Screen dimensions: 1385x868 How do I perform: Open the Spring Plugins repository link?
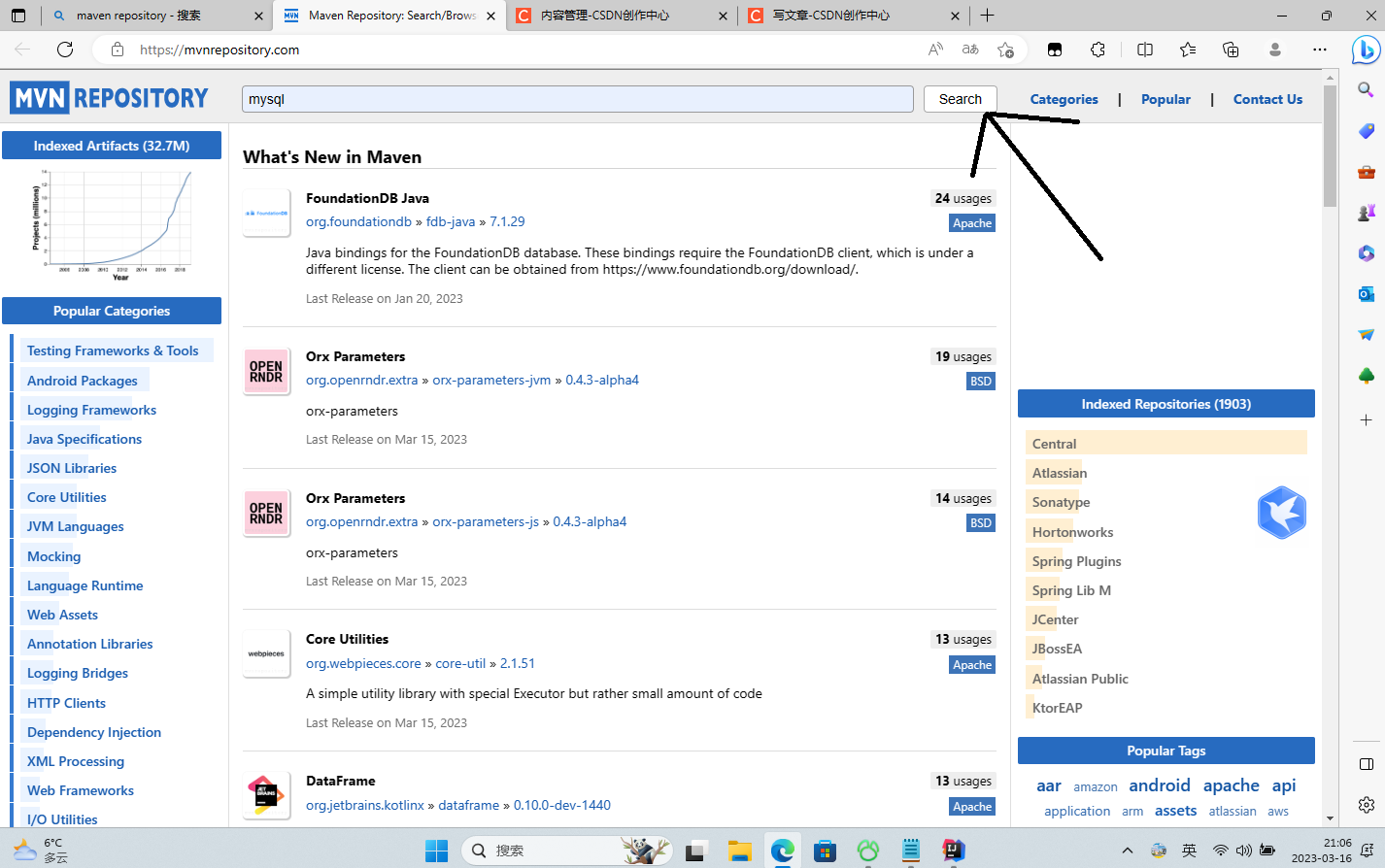point(1076,561)
